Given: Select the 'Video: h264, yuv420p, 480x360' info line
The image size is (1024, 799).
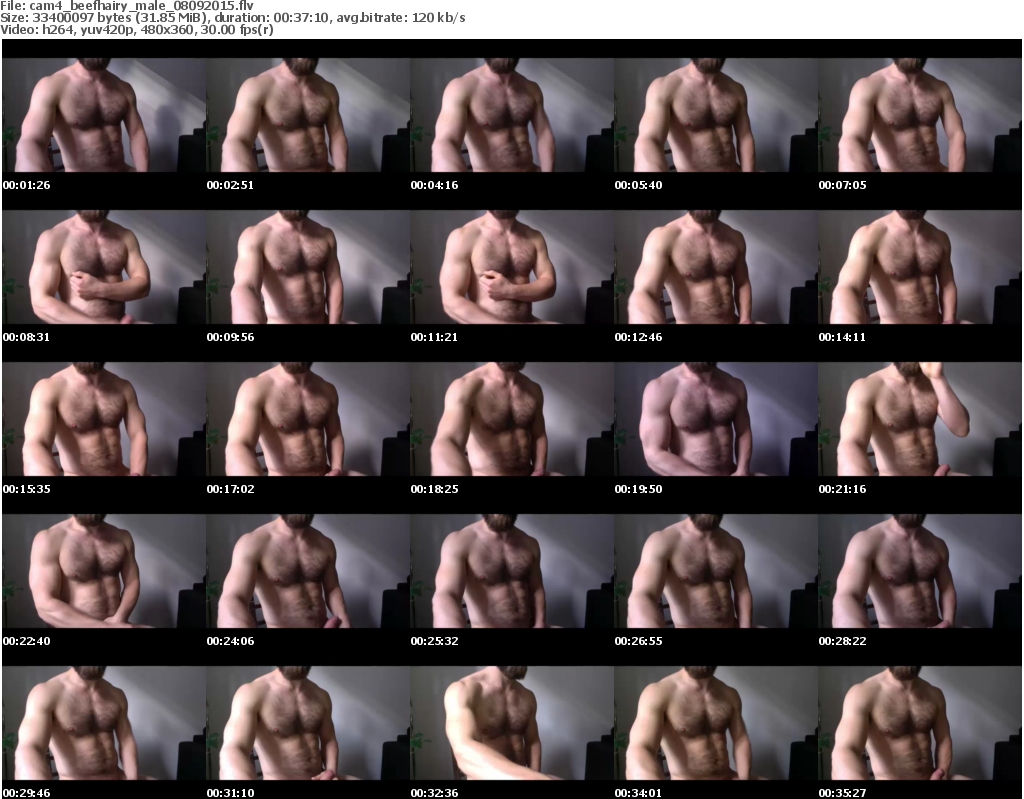Looking at the screenshot, I should pyautogui.click(x=137, y=29).
